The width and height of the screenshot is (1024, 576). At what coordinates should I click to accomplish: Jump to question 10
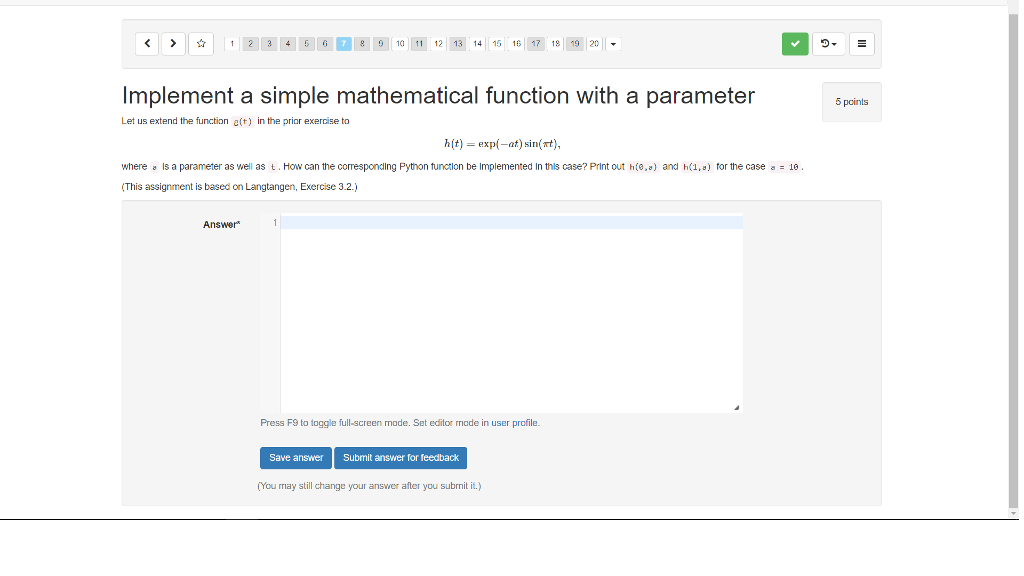coord(400,44)
